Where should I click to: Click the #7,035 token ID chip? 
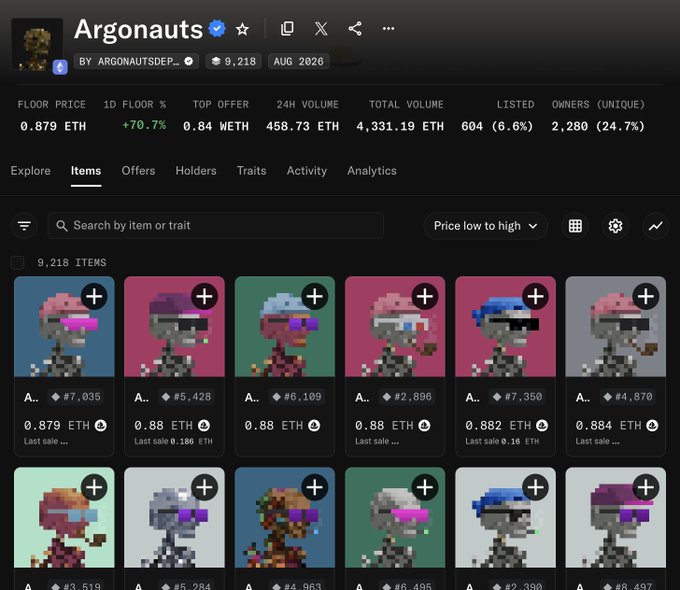(76, 397)
